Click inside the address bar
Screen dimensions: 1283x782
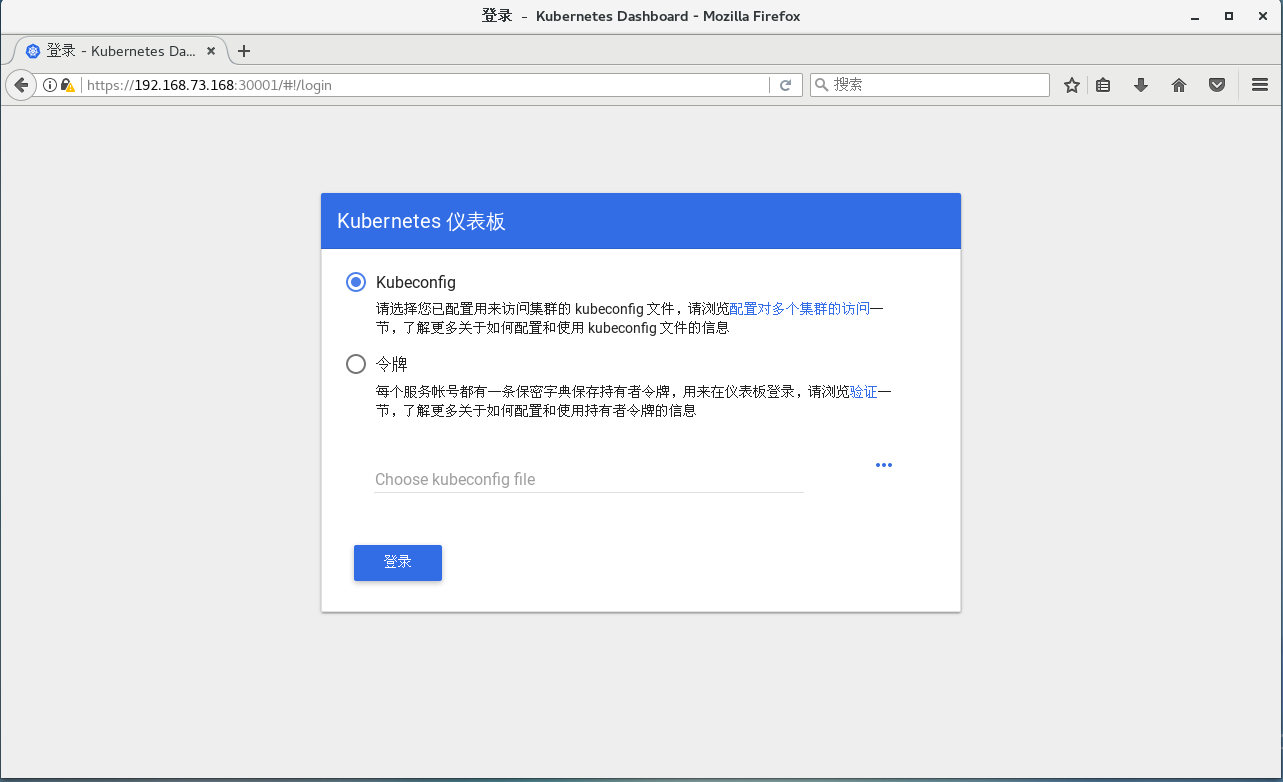pos(400,84)
